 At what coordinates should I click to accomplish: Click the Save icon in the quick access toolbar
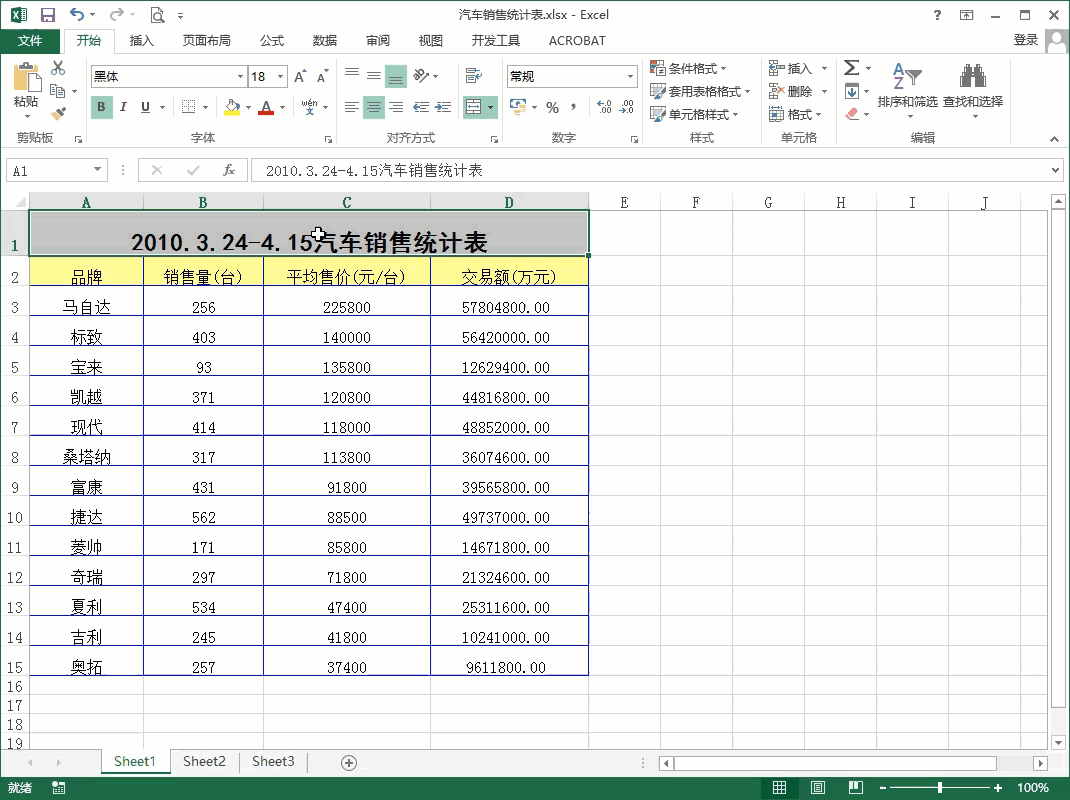48,15
